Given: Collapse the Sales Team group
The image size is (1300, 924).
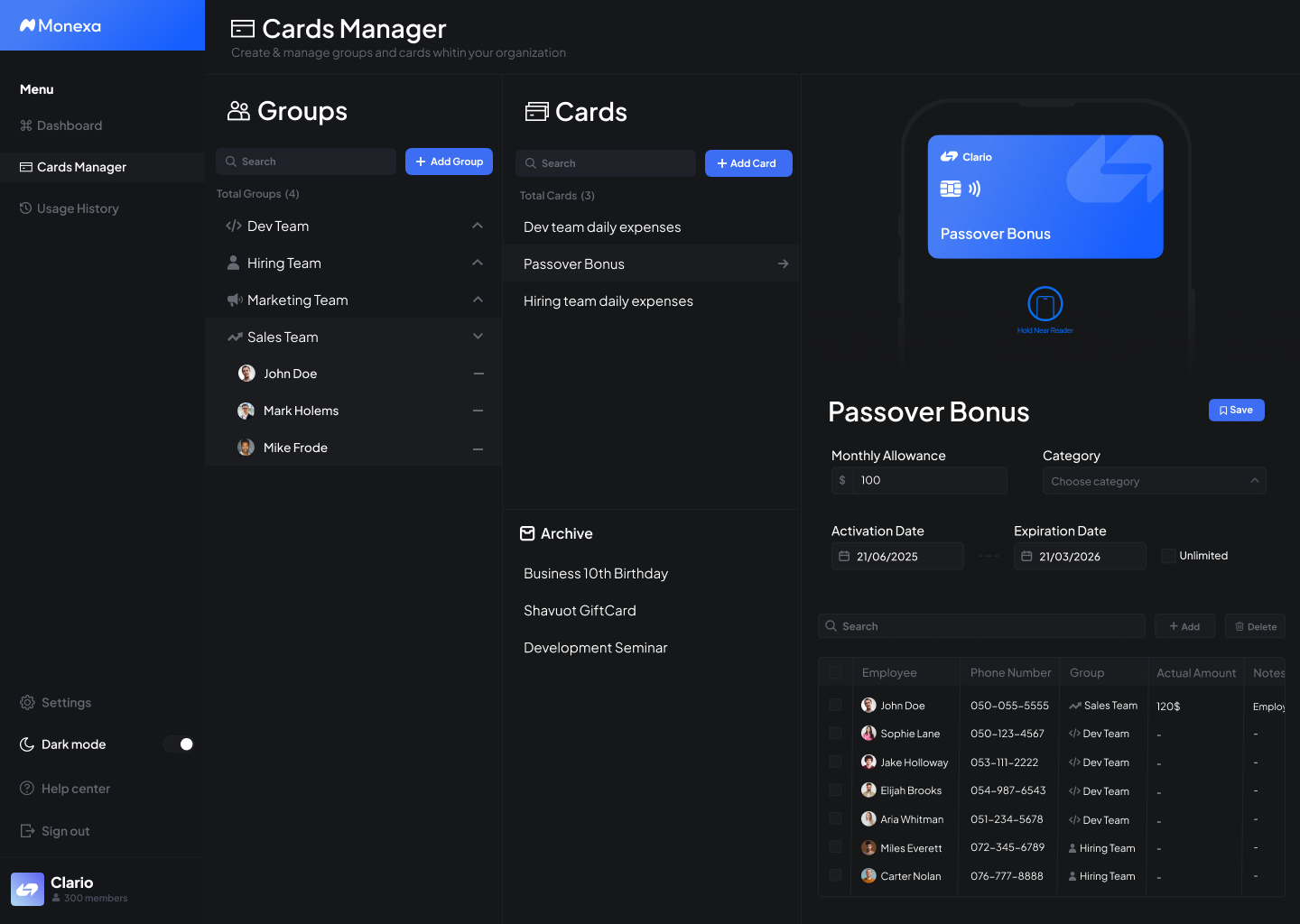Looking at the screenshot, I should pos(478,336).
